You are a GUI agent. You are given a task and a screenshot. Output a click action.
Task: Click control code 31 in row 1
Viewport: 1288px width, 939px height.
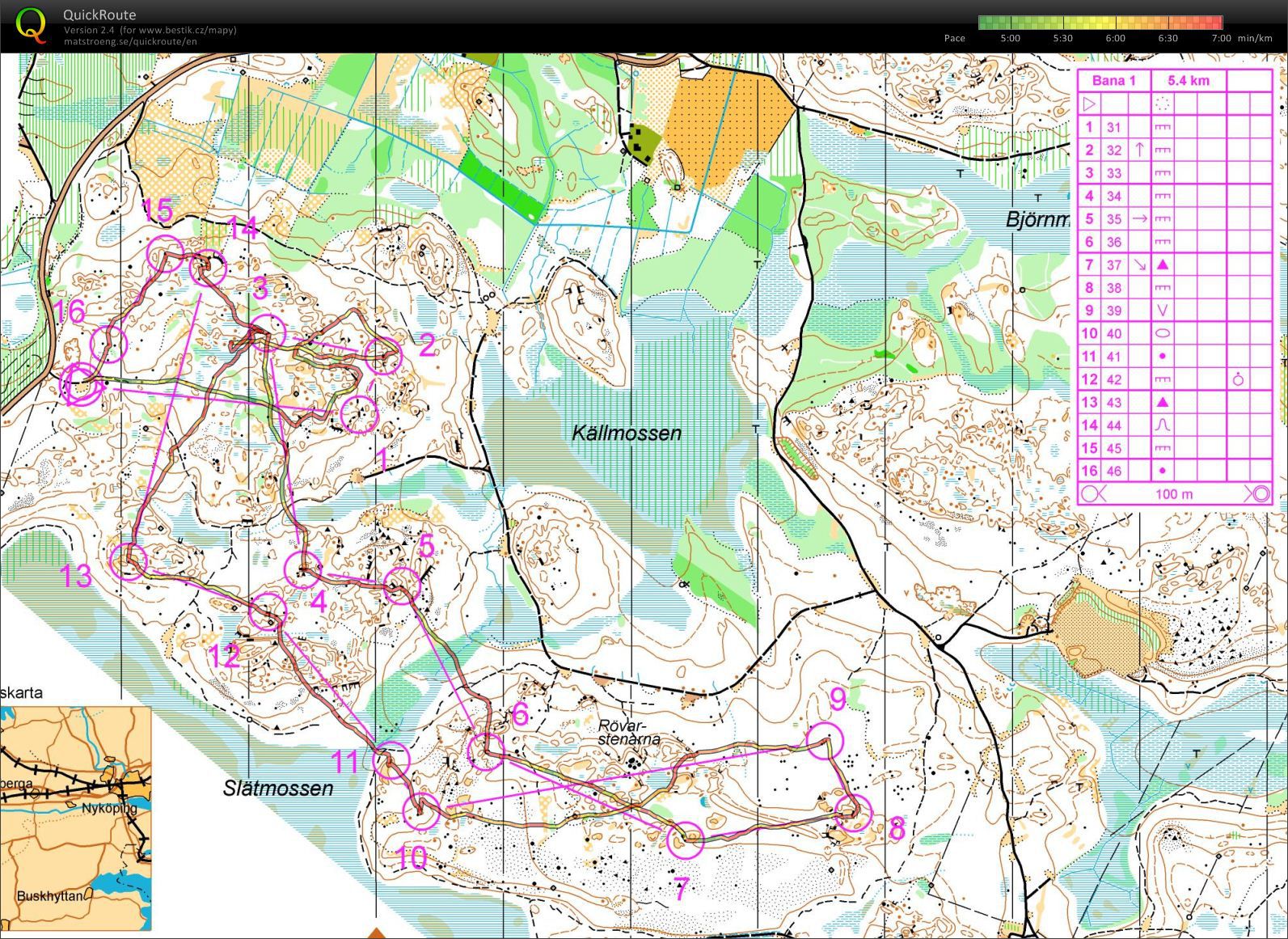(1114, 127)
